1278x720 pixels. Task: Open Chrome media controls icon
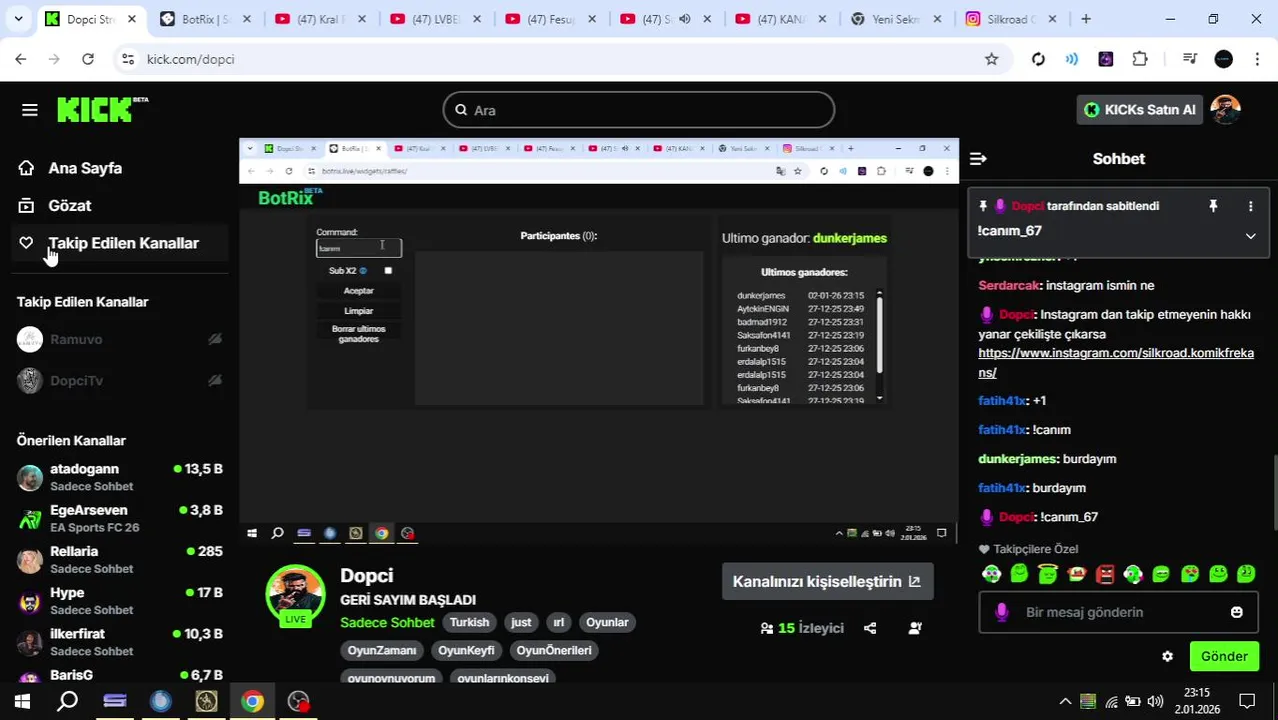(x=1189, y=59)
